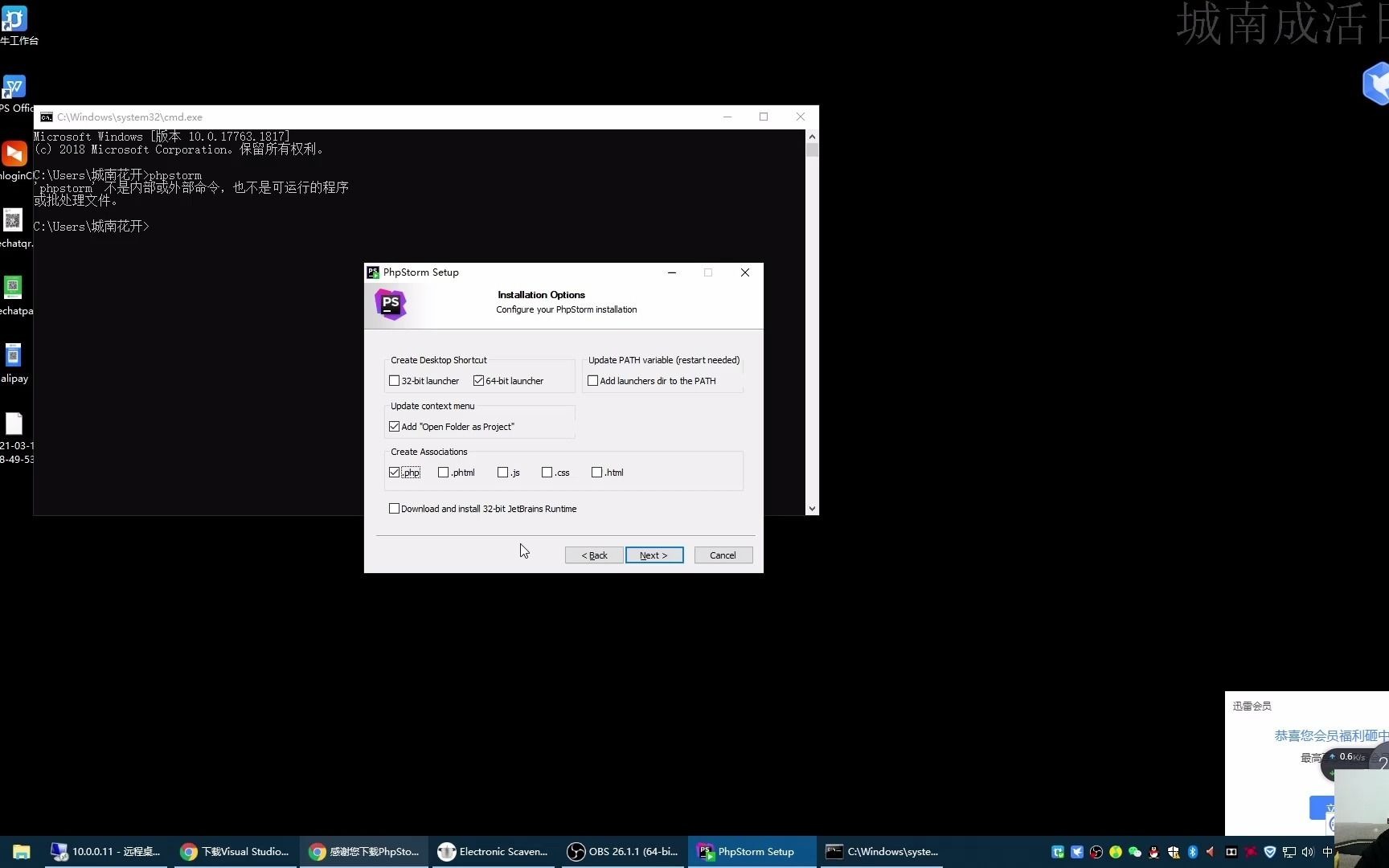1389x868 pixels.
Task: Click the blue bird icon at the screen edge
Action: [x=1375, y=84]
